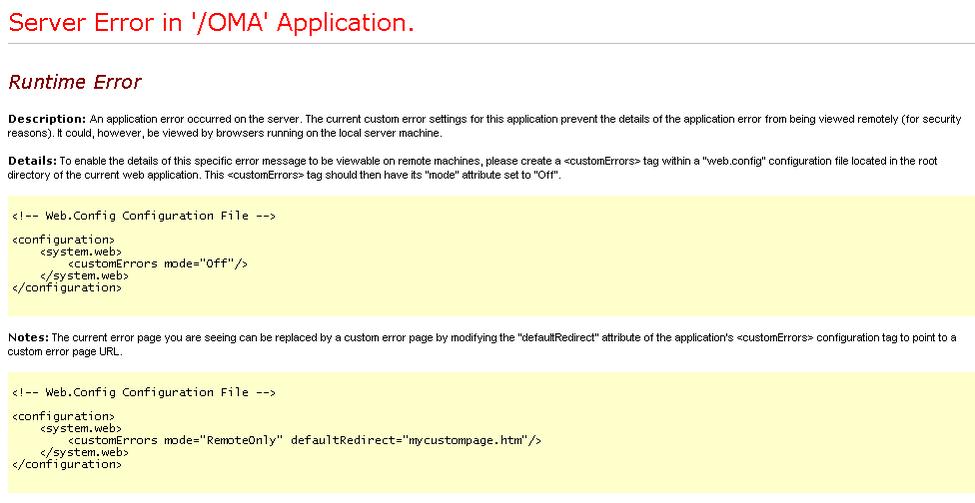Click the bold 'Details:' label
Screen dimensions: 975x503
click(x=32, y=161)
